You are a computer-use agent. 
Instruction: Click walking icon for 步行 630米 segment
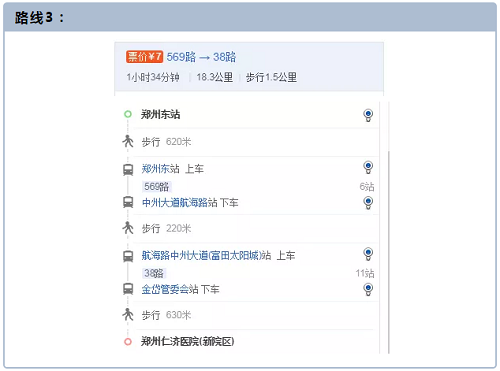(x=128, y=314)
